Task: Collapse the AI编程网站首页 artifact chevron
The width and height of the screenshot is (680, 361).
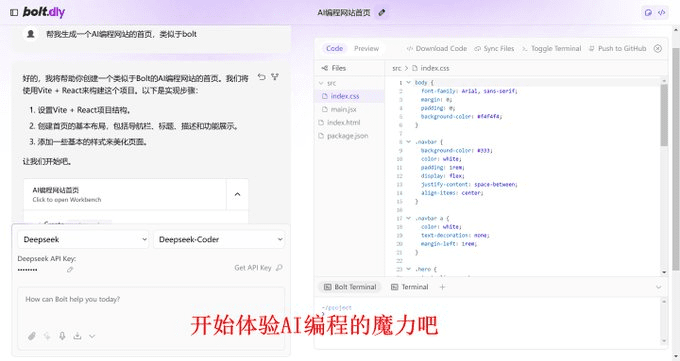Action: click(x=237, y=194)
